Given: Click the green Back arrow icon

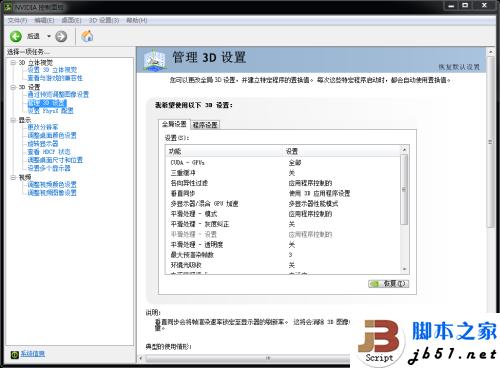Looking at the screenshot, I should 15,36.
